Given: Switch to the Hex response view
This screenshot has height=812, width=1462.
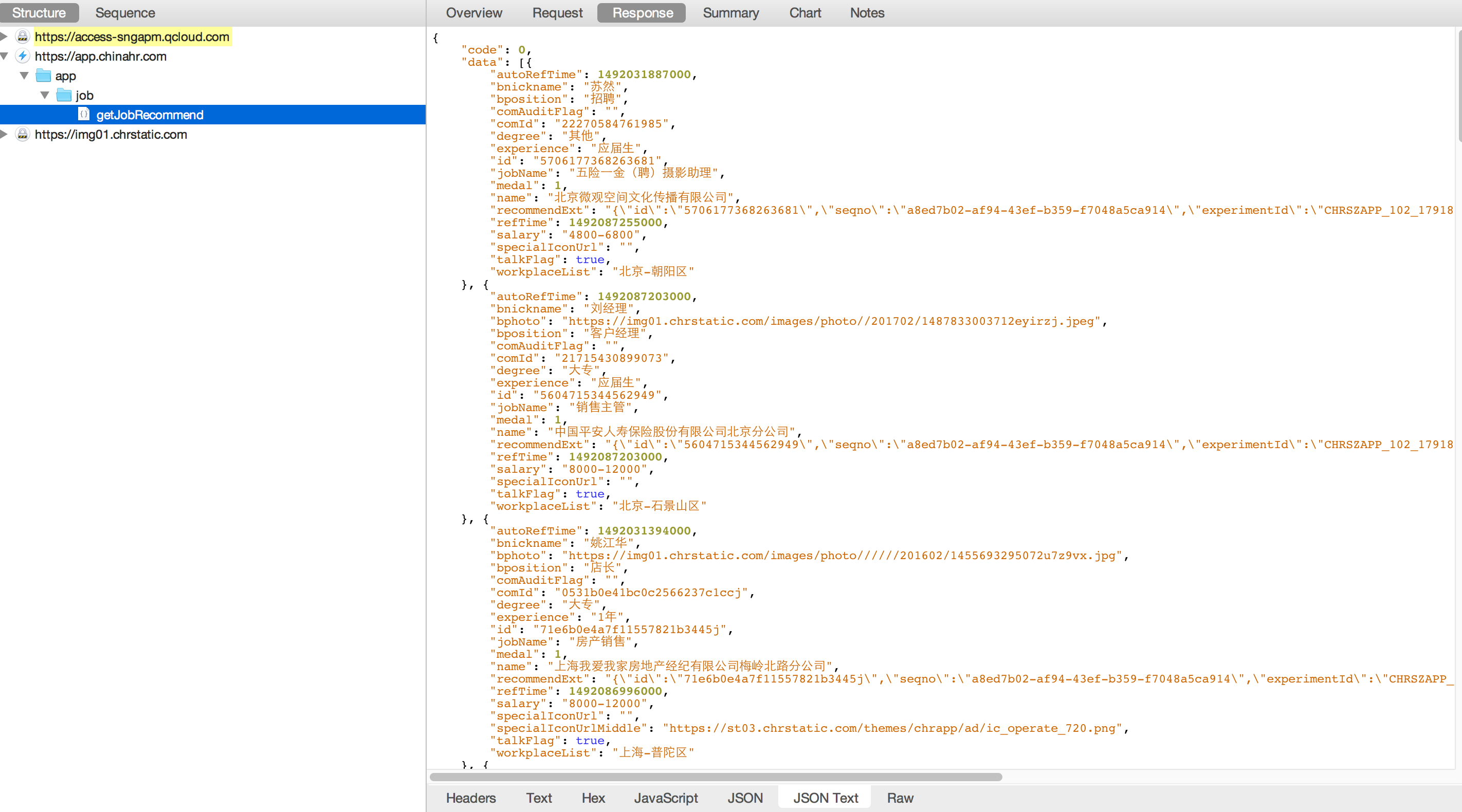Looking at the screenshot, I should 593,798.
